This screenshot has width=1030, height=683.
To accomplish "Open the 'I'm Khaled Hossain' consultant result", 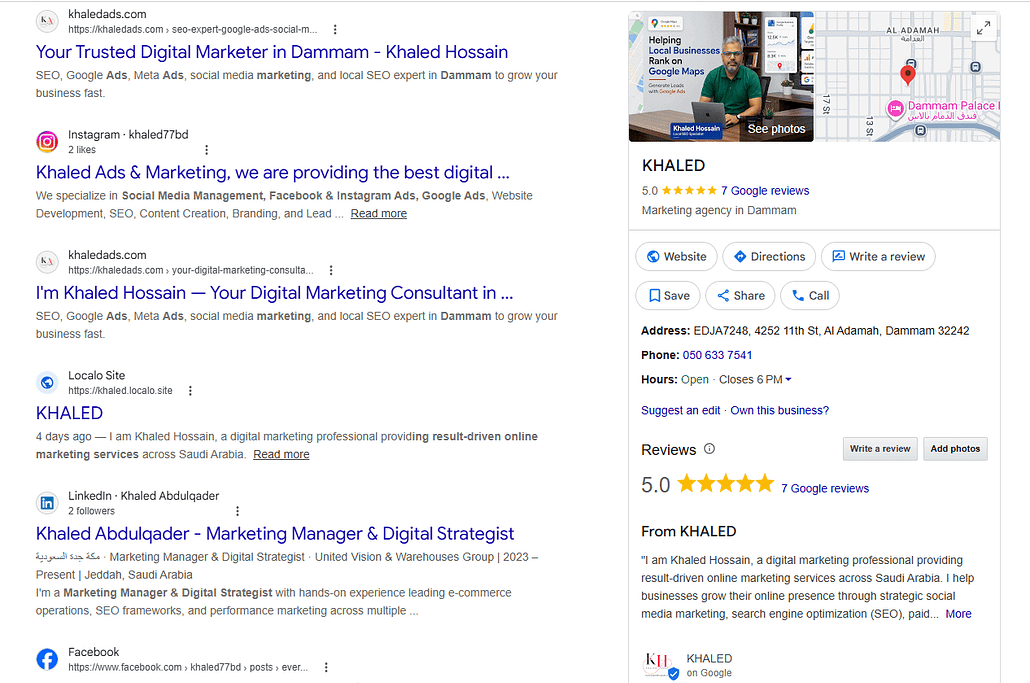I will pyautogui.click(x=275, y=293).
